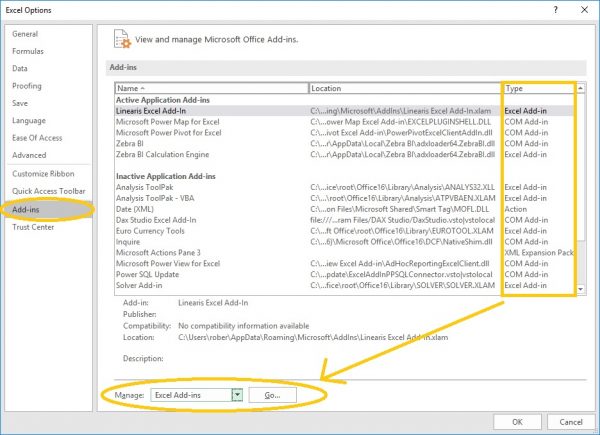This screenshot has height=435, width=600.
Task: Open the Manage dropdown arrow
Action: (x=237, y=395)
